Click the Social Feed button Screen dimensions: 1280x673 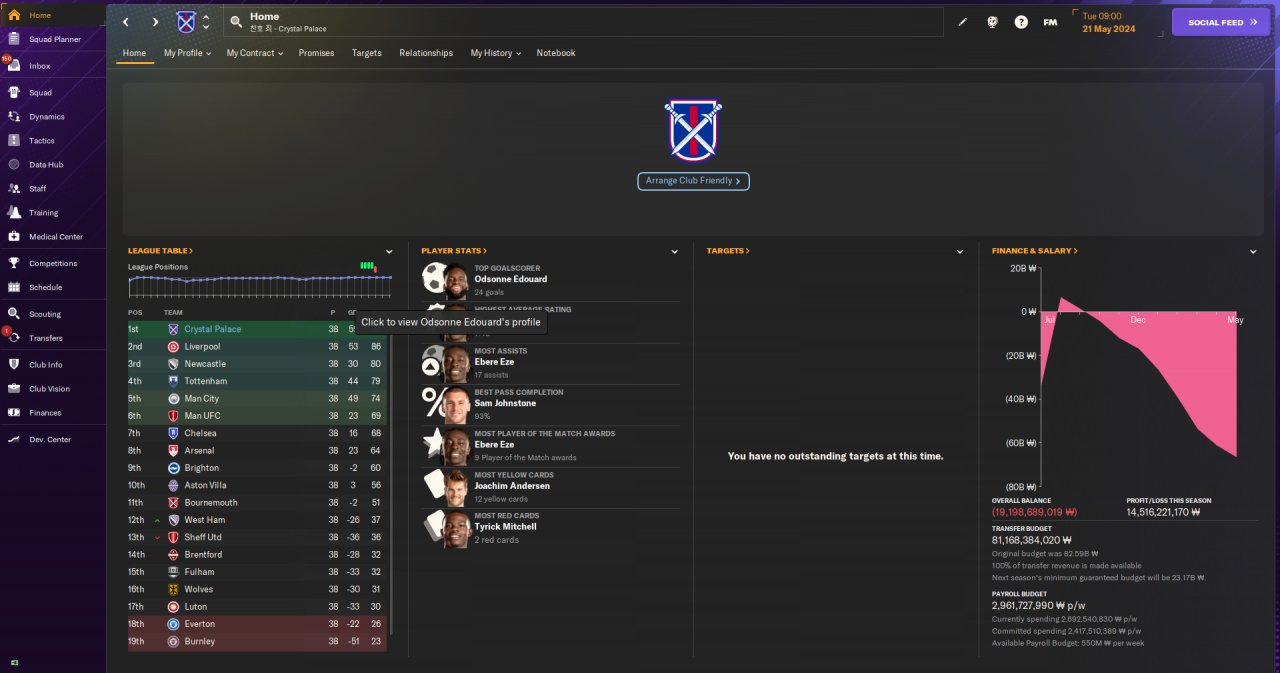(1220, 22)
